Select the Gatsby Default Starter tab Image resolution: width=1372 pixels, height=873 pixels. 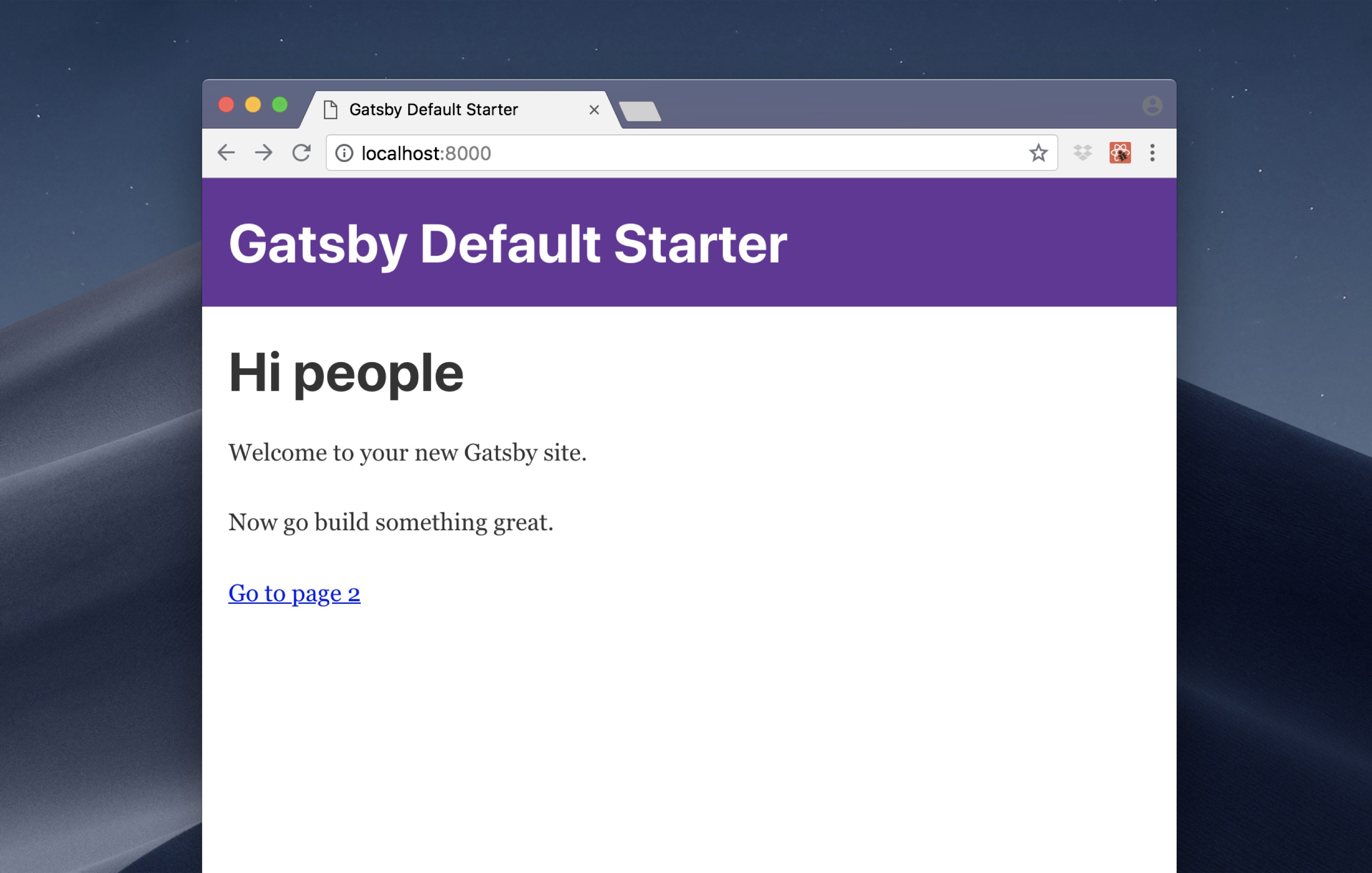[433, 110]
